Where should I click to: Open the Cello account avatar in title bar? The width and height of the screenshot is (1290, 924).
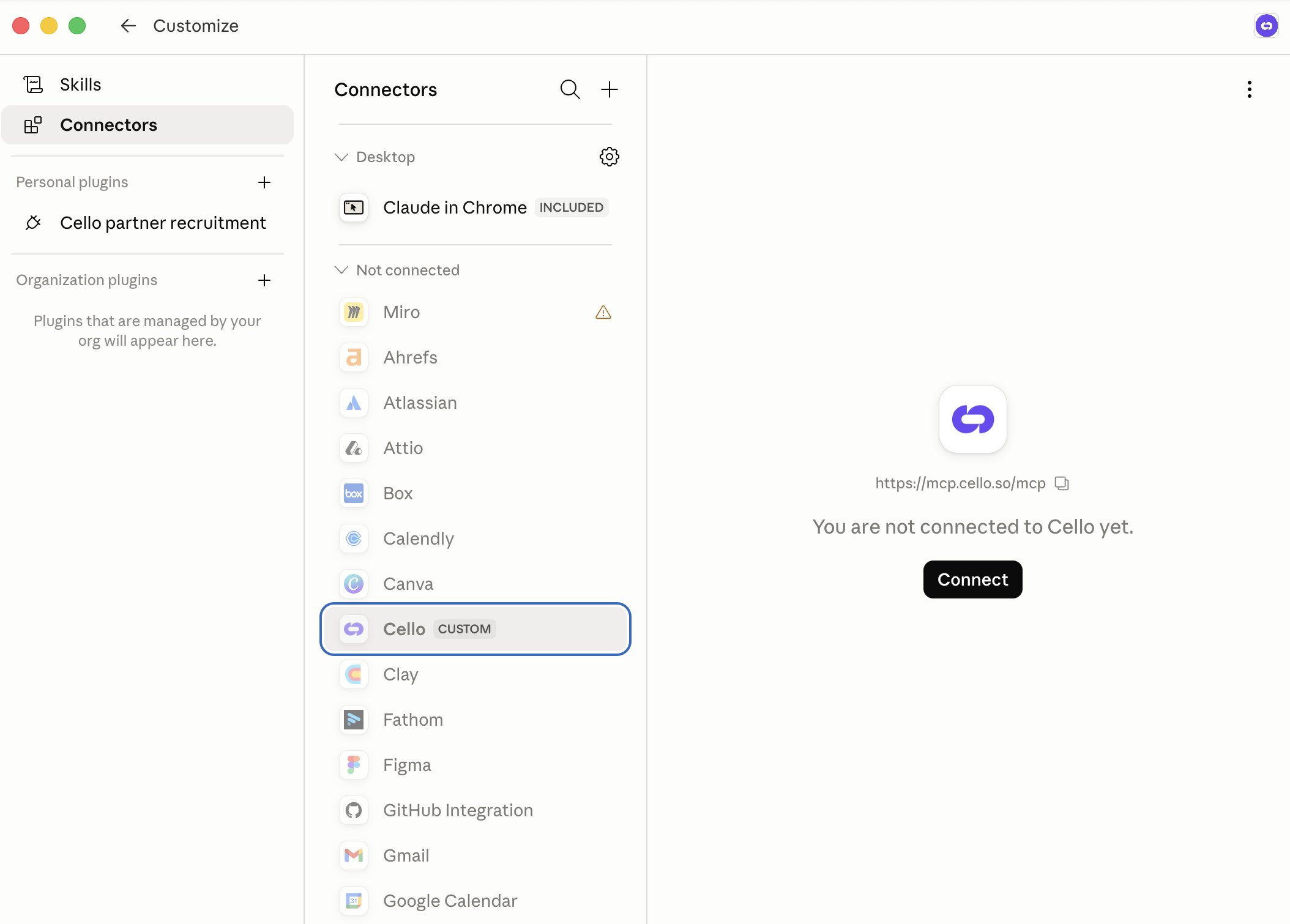tap(1266, 26)
